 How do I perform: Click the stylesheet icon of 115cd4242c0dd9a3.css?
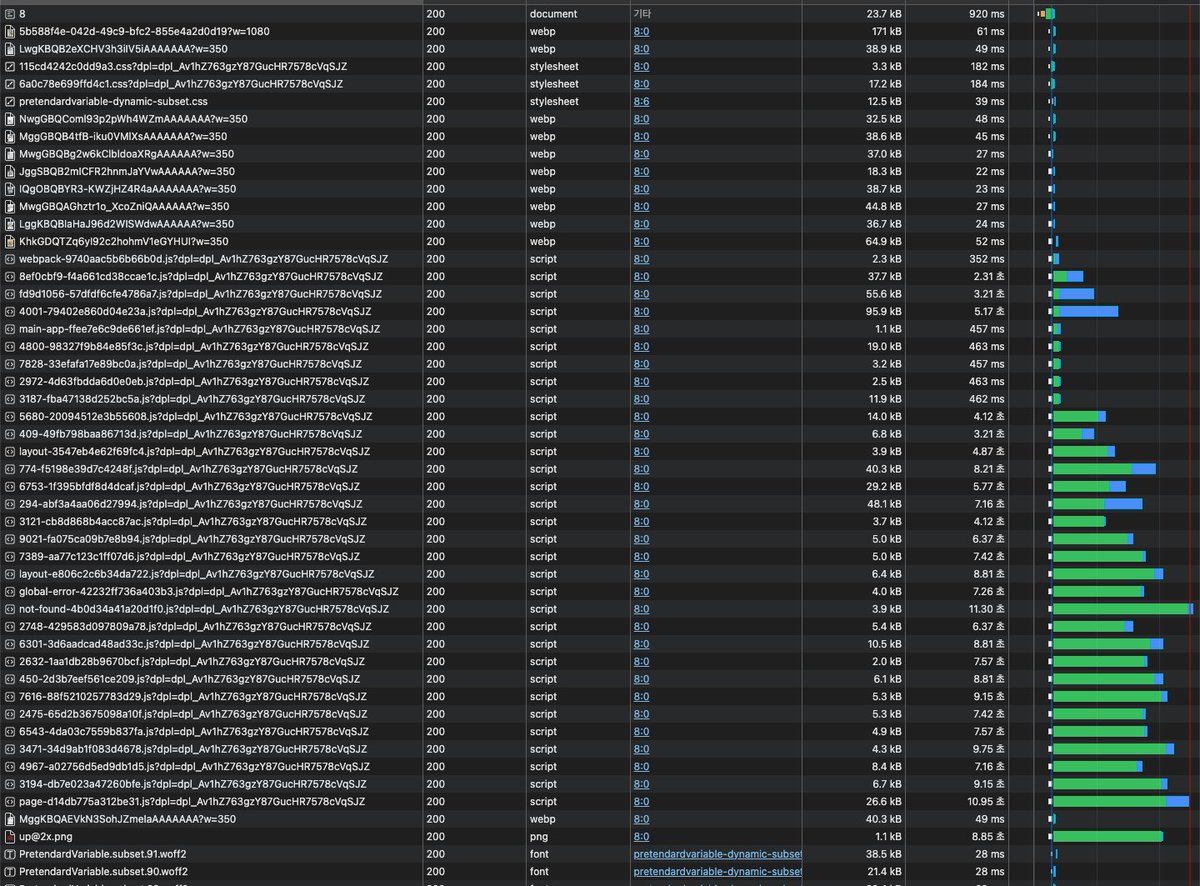(10, 66)
